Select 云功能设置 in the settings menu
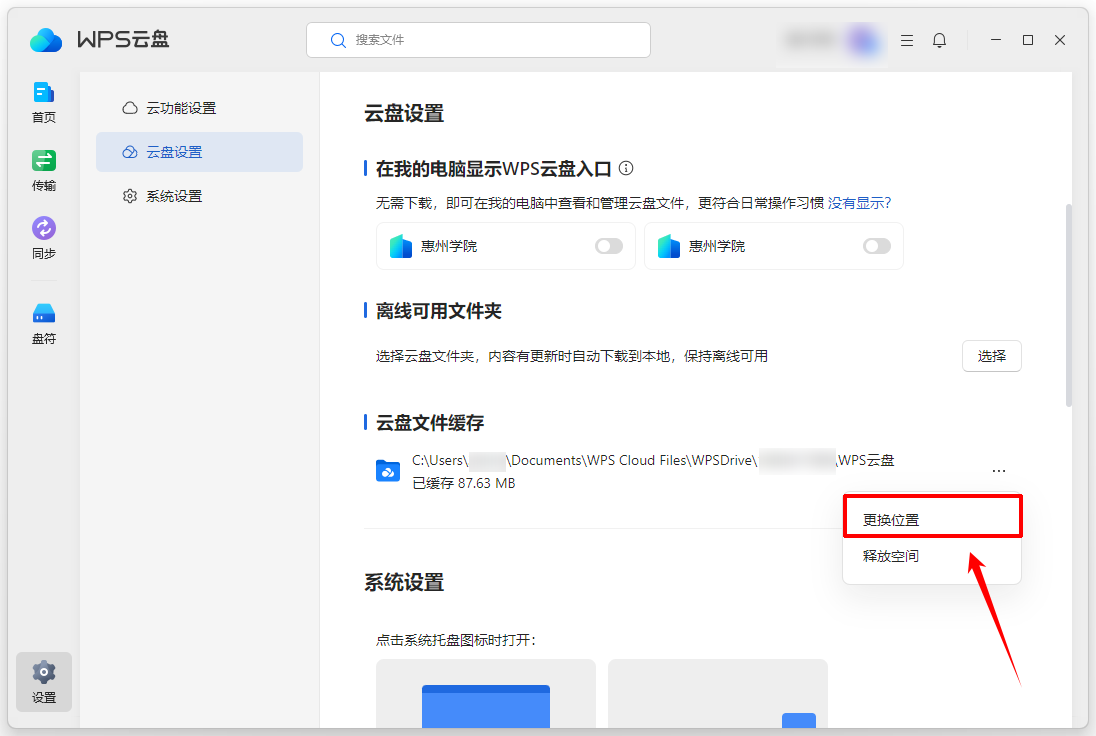This screenshot has width=1096, height=736. (x=199, y=108)
